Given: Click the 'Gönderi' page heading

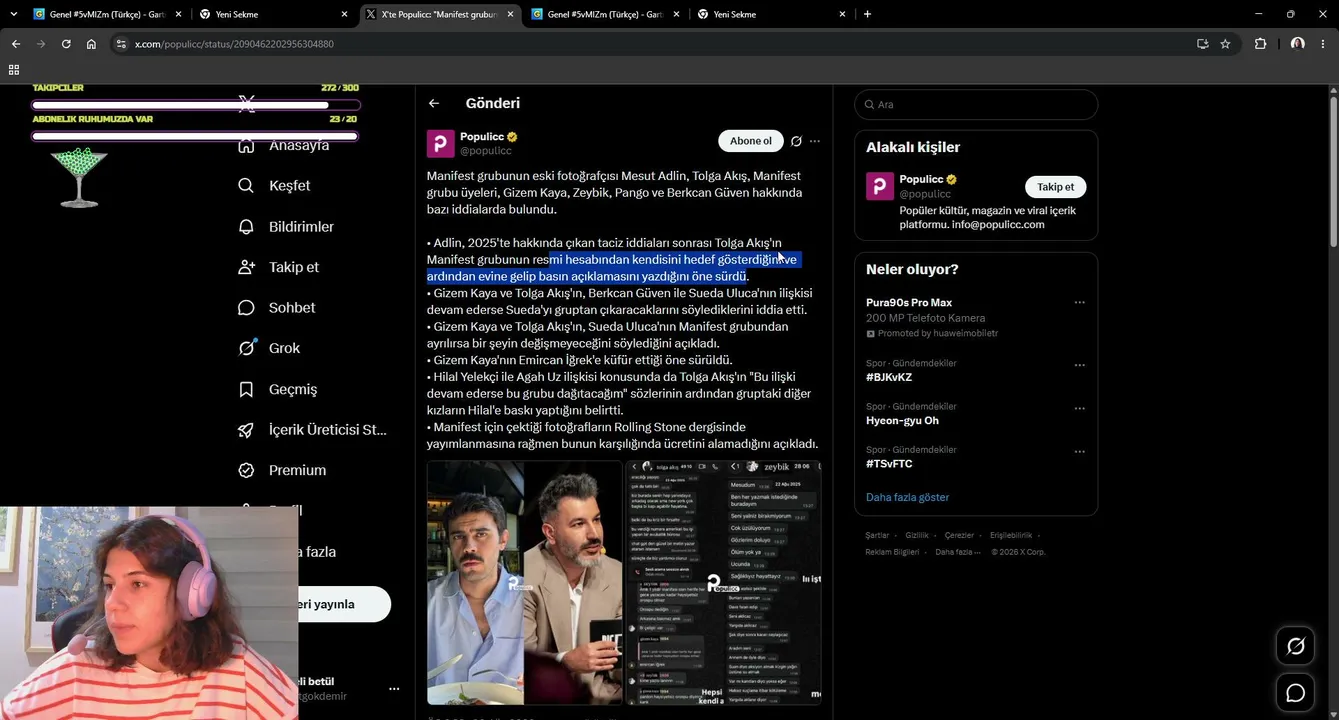Looking at the screenshot, I should 493,103.
